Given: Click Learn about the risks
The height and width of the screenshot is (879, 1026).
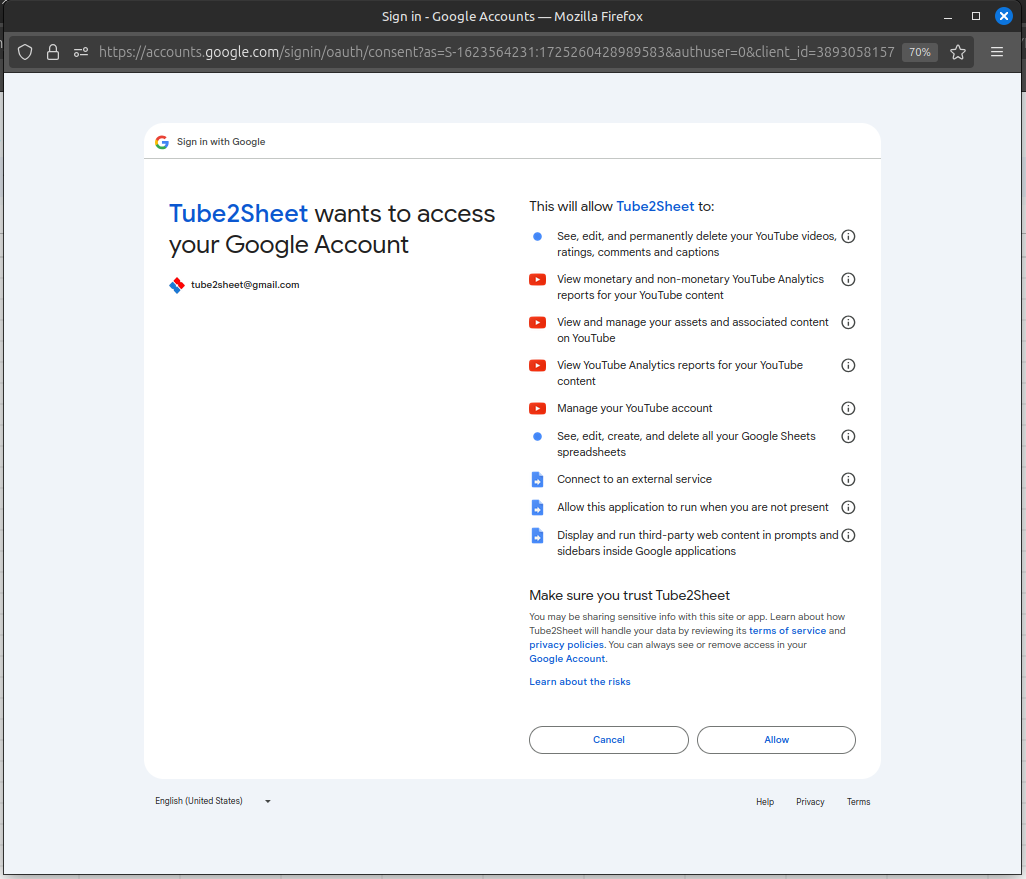Looking at the screenshot, I should (x=580, y=681).
